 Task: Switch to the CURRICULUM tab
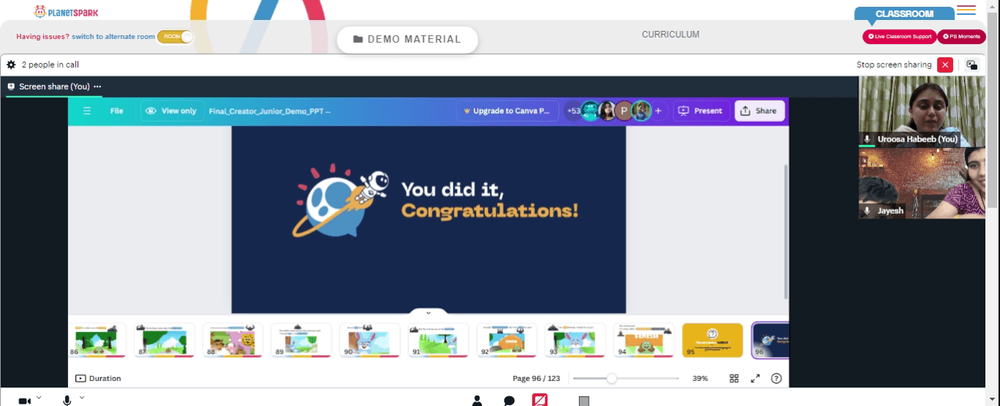670,34
